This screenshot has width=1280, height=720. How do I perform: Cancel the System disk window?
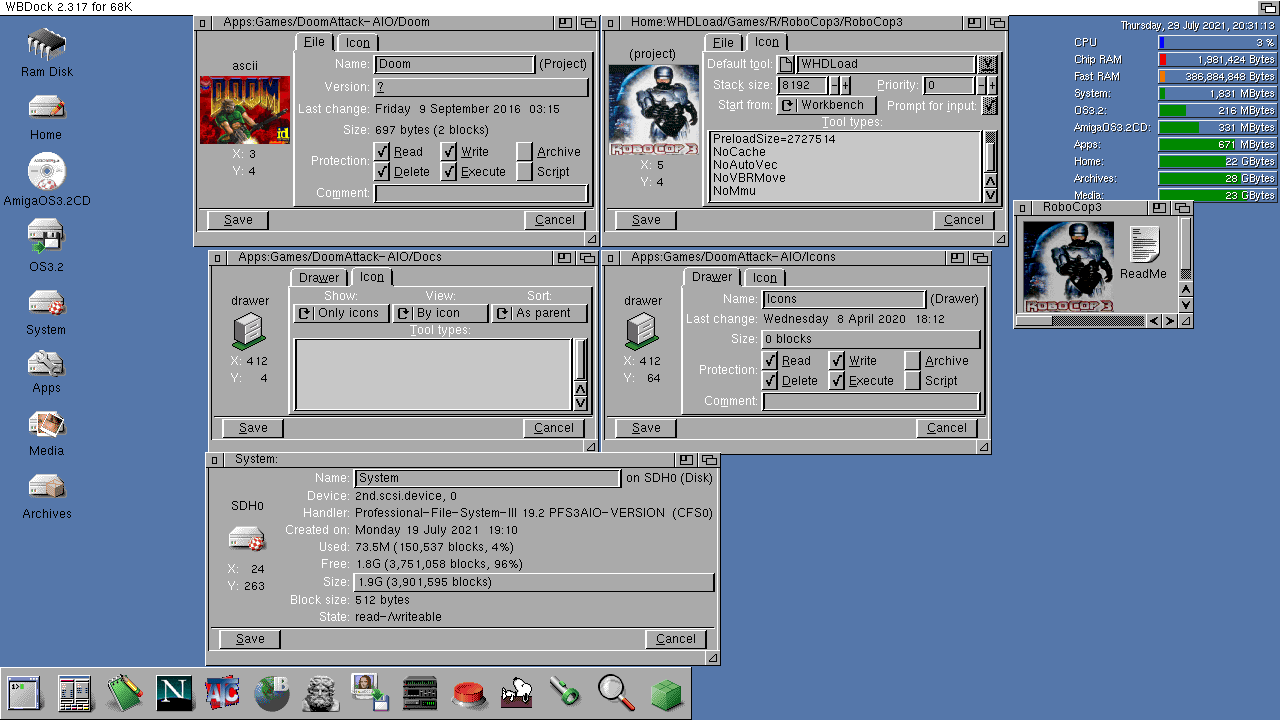pyautogui.click(x=676, y=639)
